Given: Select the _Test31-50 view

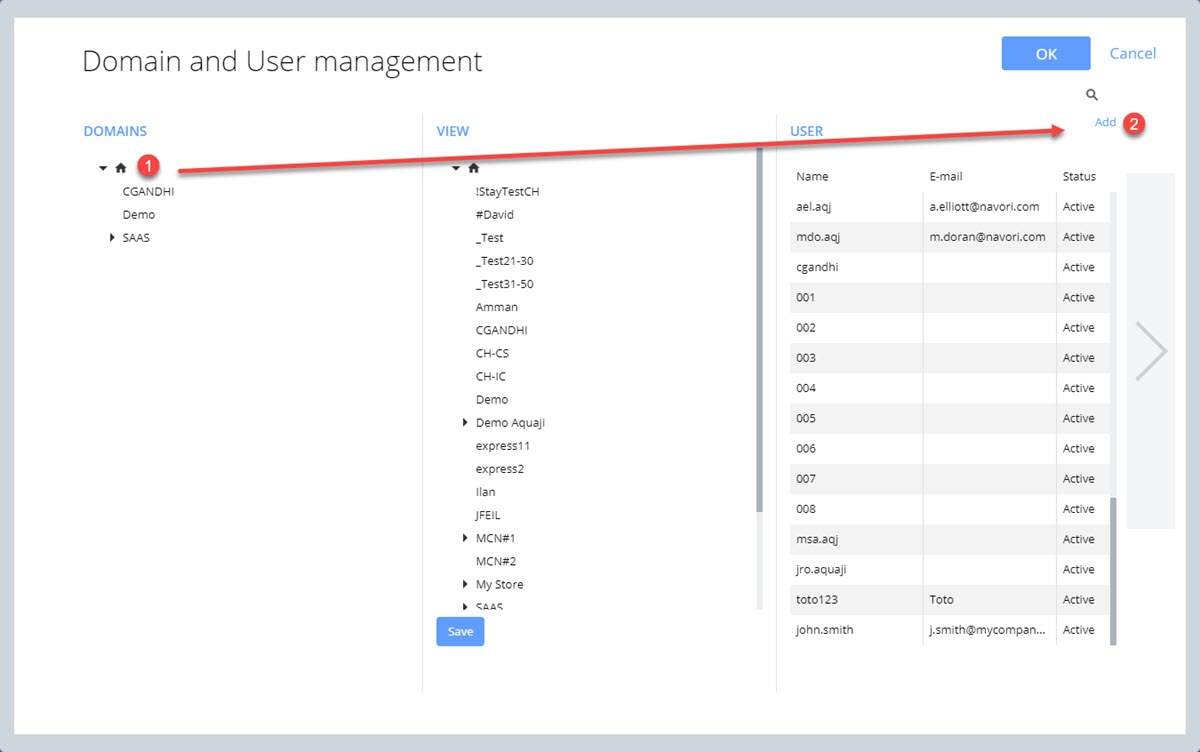Looking at the screenshot, I should [505, 284].
